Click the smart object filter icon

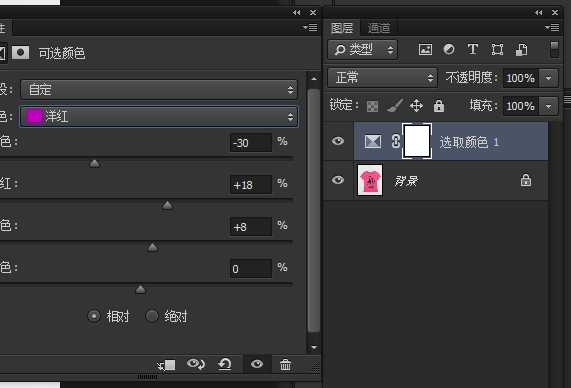pos(521,50)
